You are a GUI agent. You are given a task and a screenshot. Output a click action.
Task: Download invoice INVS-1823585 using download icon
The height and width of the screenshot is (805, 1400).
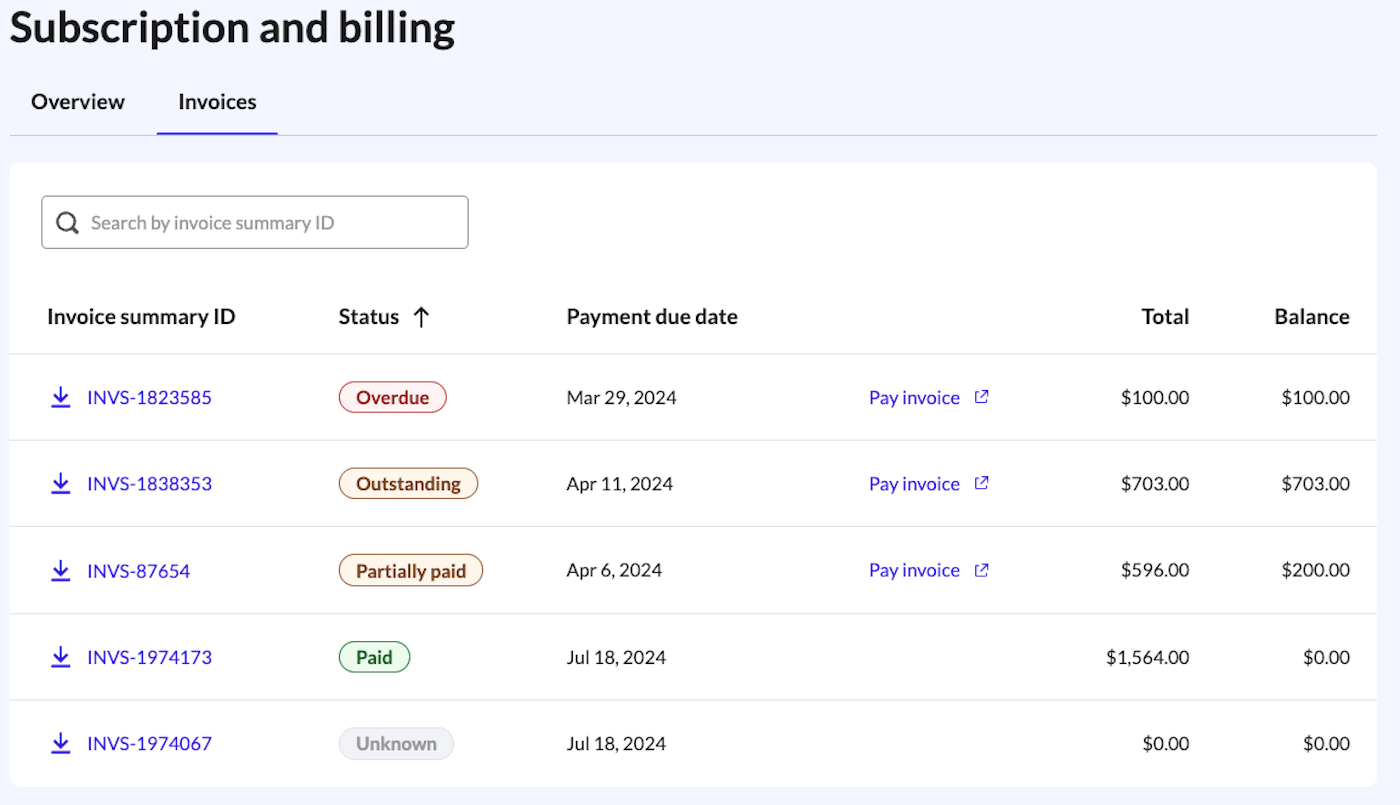[60, 398]
